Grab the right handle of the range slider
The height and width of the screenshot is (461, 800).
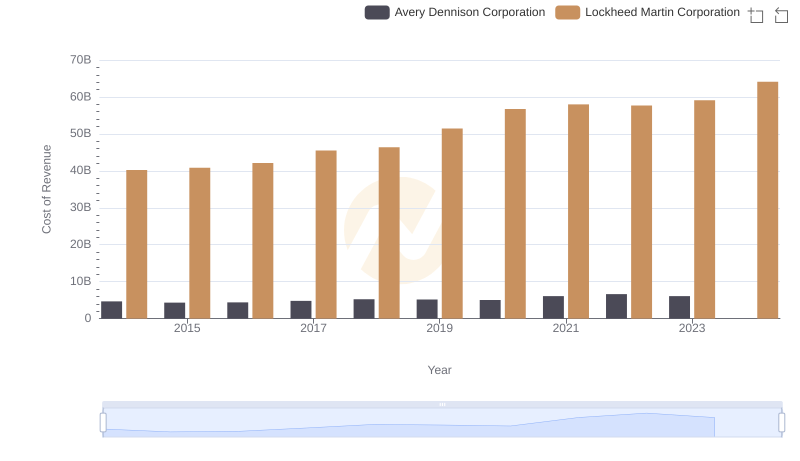point(782,423)
